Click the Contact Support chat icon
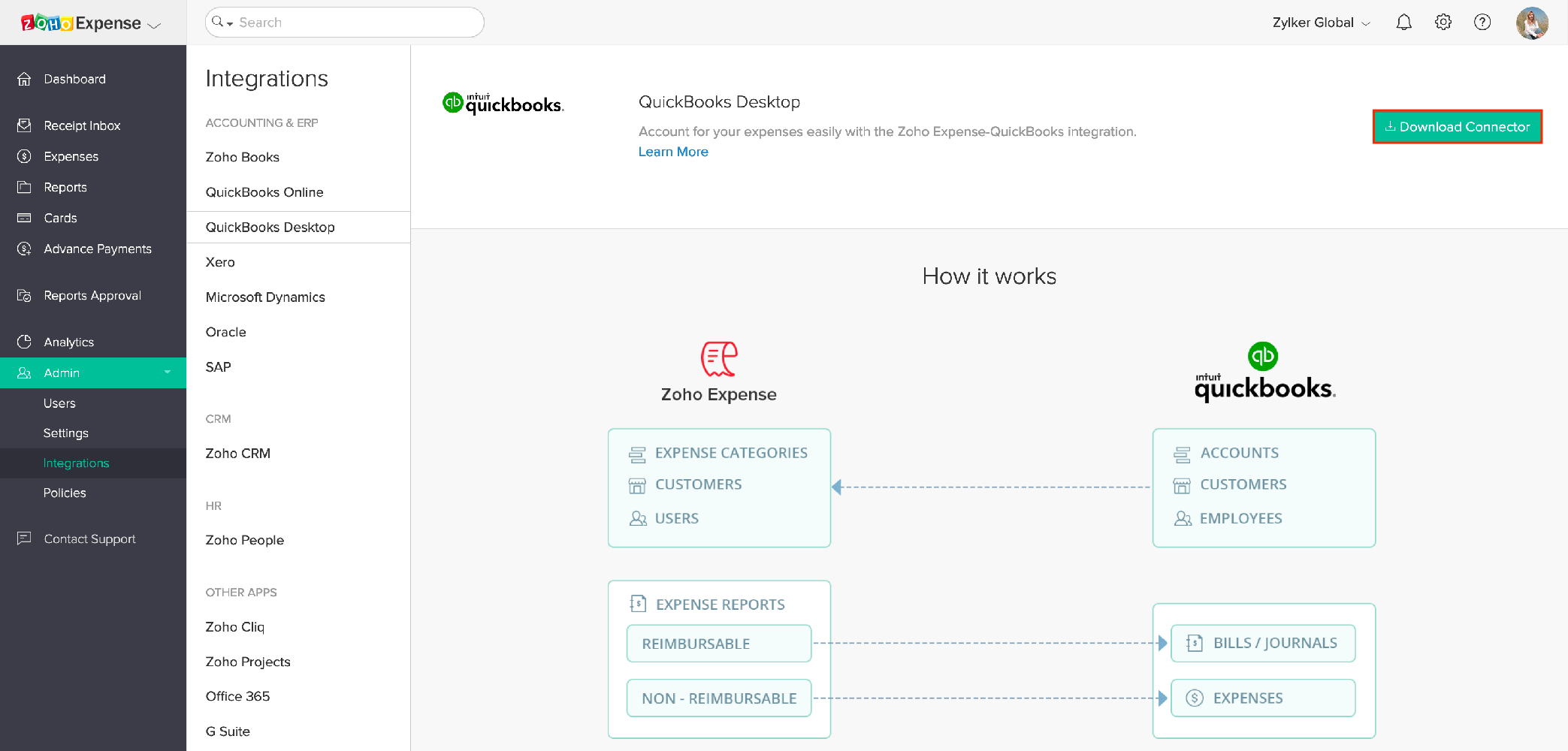 [x=24, y=538]
